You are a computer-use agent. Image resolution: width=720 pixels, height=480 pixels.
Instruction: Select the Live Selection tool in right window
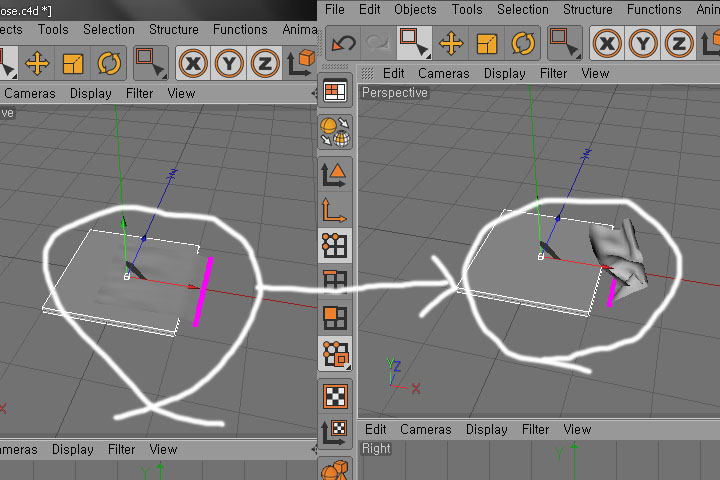415,43
